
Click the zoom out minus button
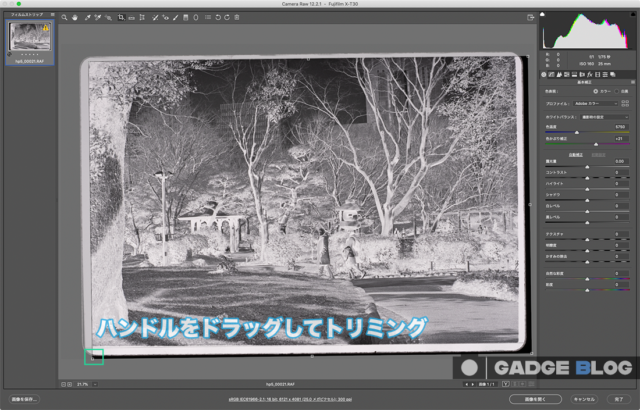(63, 384)
